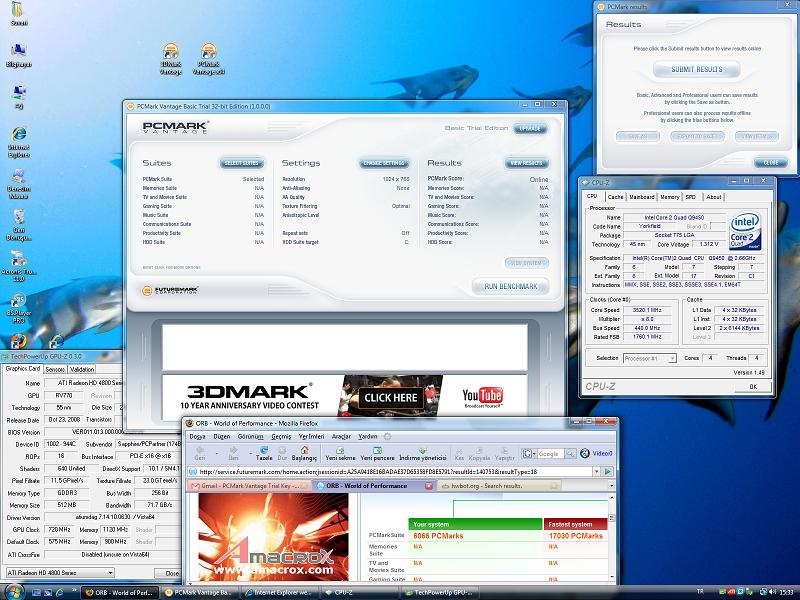Screen dimensions: 800x600
Task: Click the UPGRADE button in PCMark Vantage
Action: [530, 128]
